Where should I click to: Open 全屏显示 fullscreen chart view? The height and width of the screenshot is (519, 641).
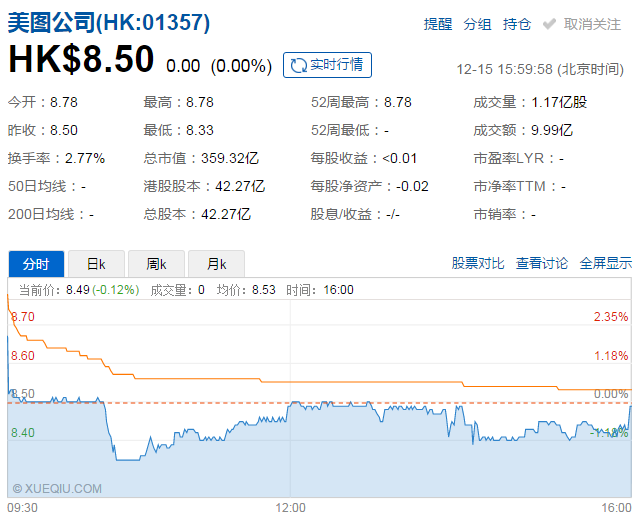606,263
